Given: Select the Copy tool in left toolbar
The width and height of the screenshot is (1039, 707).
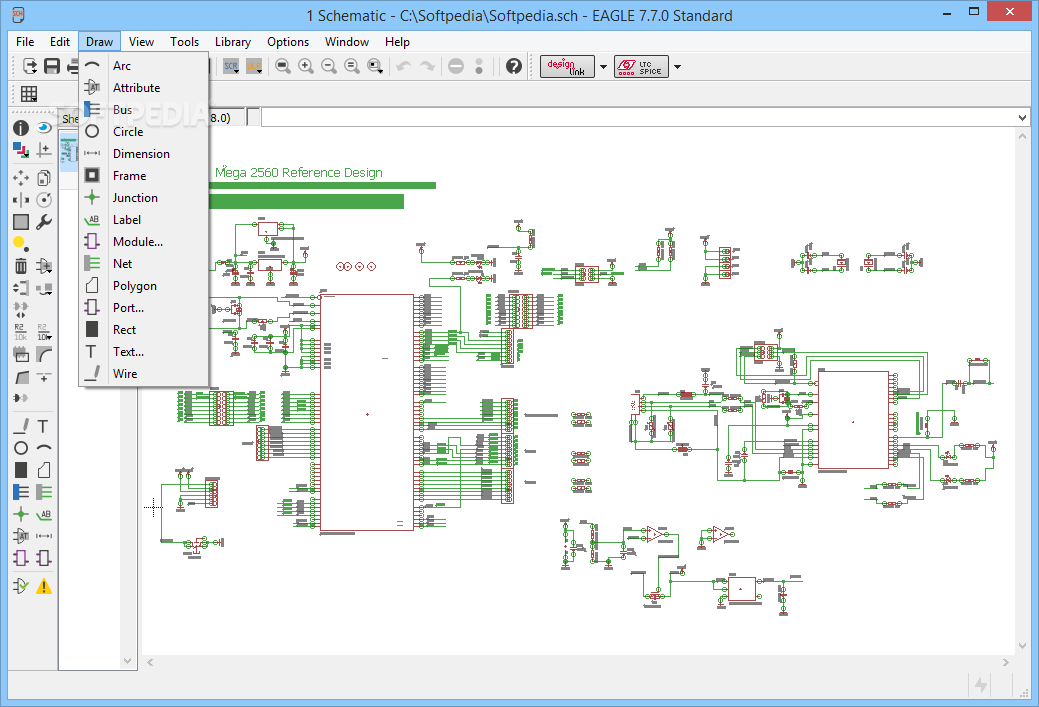Looking at the screenshot, I should [x=44, y=178].
